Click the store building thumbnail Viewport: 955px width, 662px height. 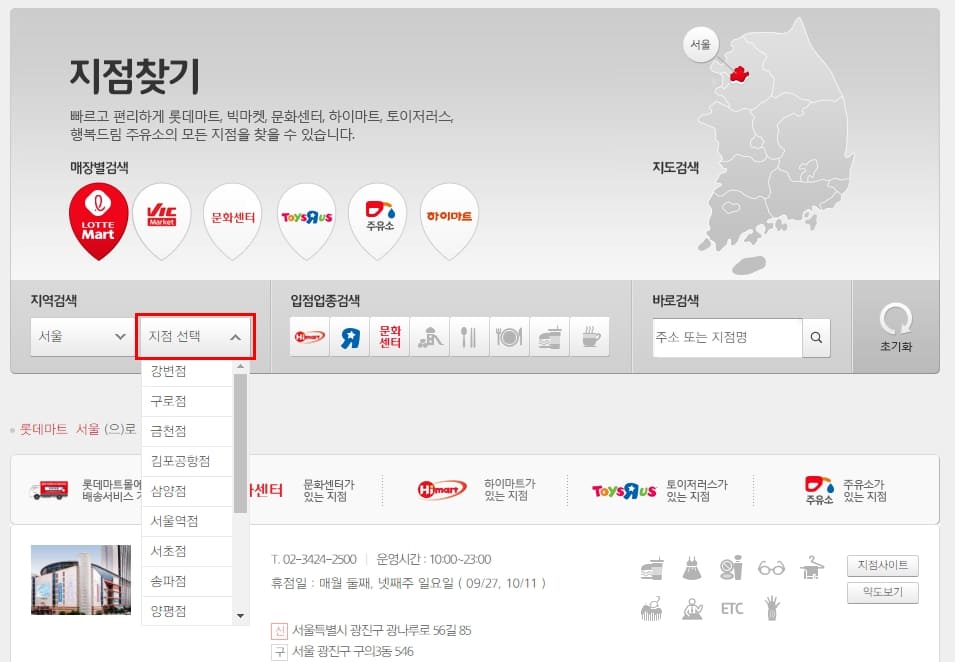coord(81,580)
